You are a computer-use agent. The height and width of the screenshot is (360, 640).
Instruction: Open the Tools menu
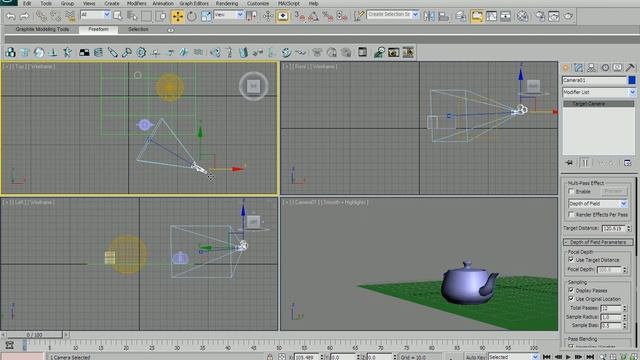point(46,3)
